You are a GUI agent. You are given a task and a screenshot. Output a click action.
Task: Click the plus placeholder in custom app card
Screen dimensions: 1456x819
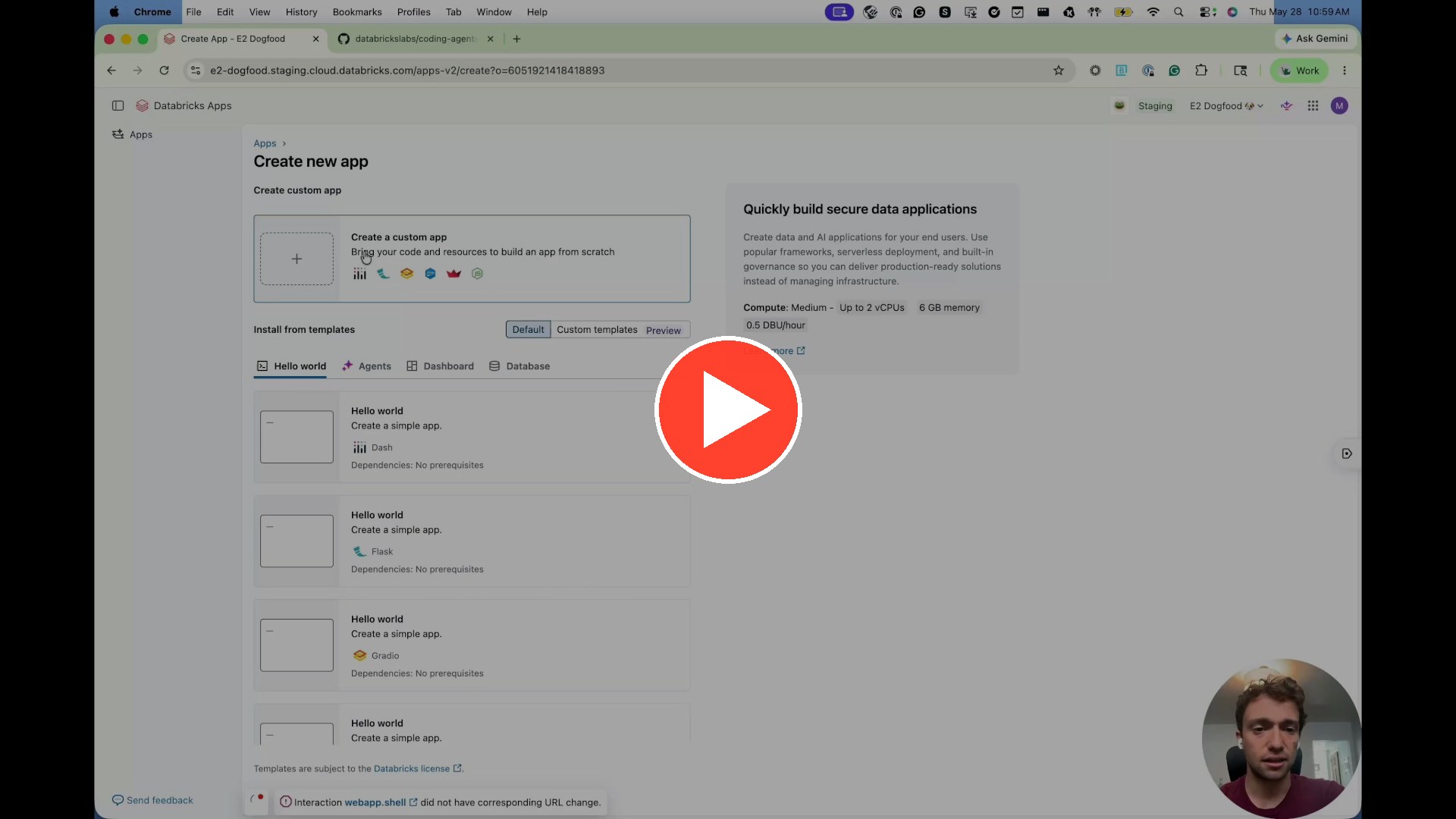297,259
